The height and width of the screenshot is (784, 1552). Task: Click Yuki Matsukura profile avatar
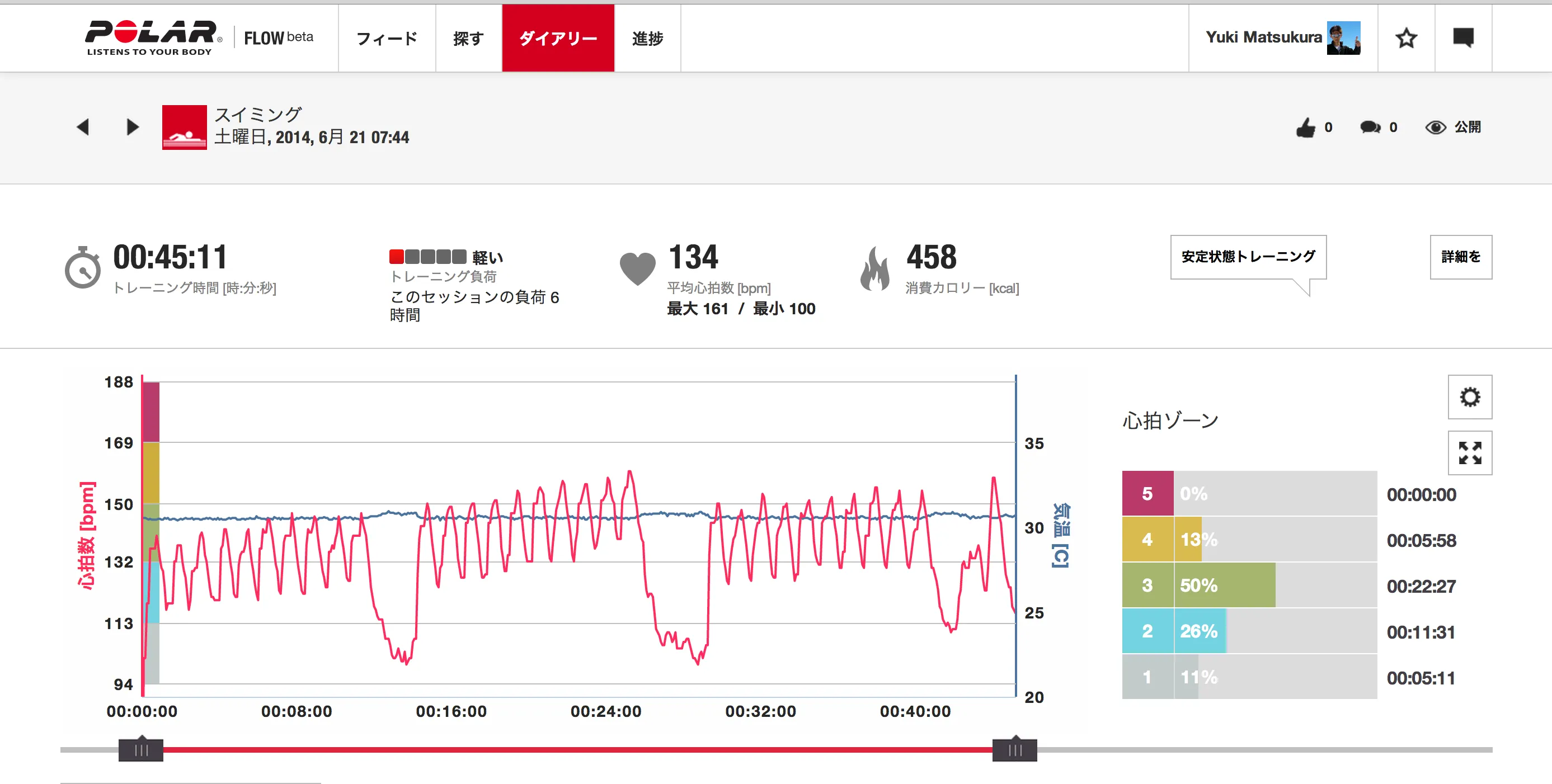click(1343, 39)
